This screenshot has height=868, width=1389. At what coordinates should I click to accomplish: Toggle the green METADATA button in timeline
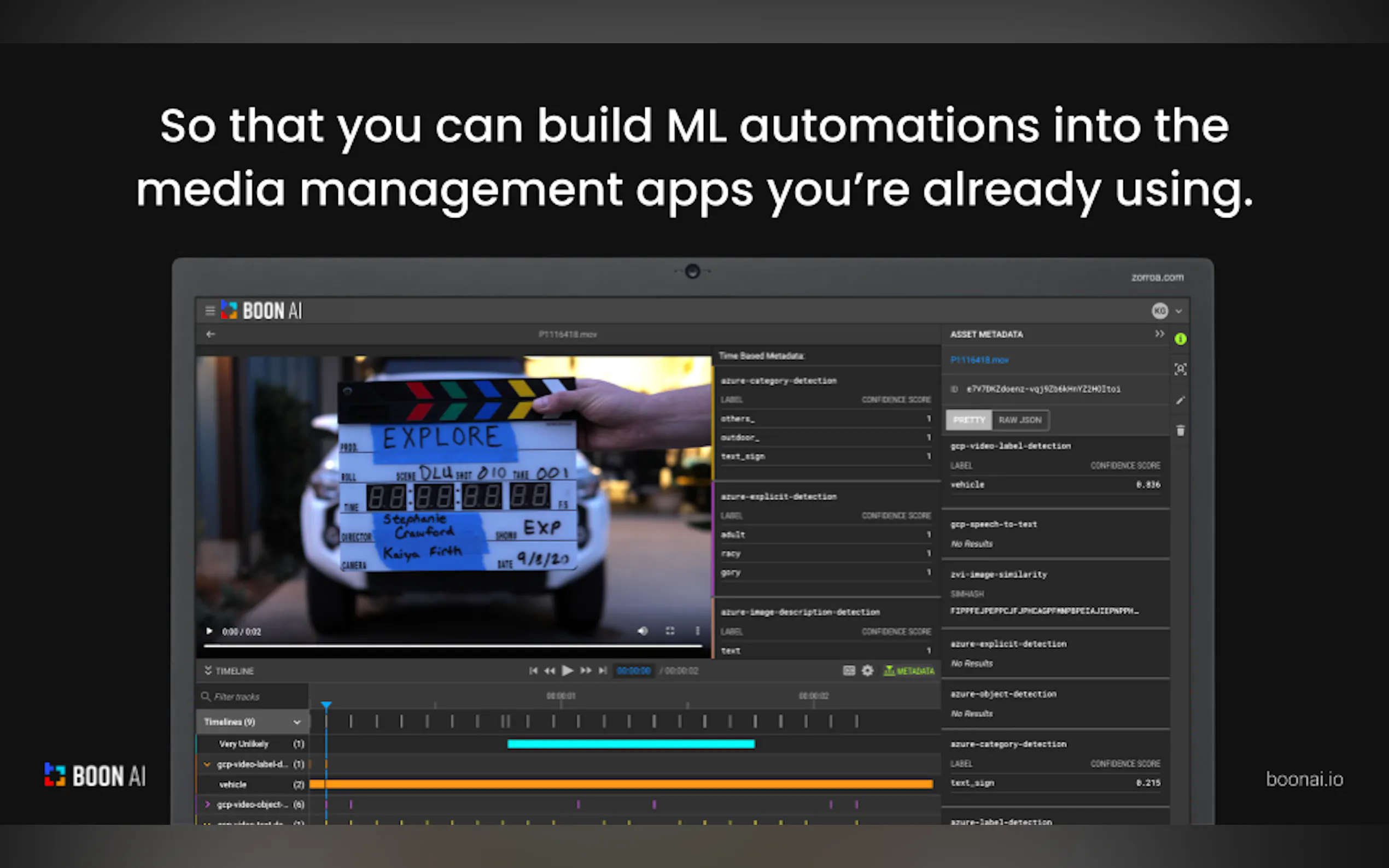click(x=909, y=671)
